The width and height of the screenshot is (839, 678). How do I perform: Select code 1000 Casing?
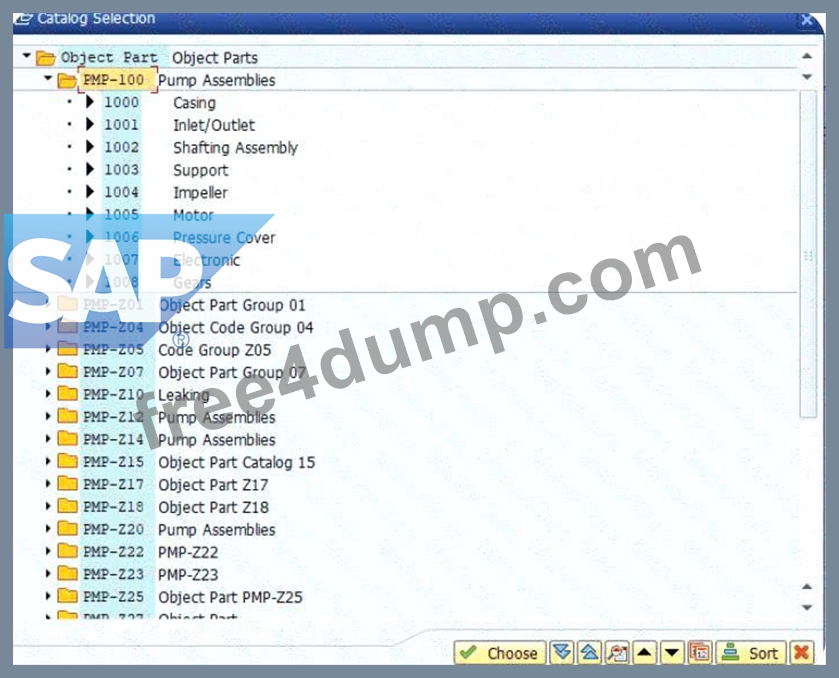tap(159, 102)
